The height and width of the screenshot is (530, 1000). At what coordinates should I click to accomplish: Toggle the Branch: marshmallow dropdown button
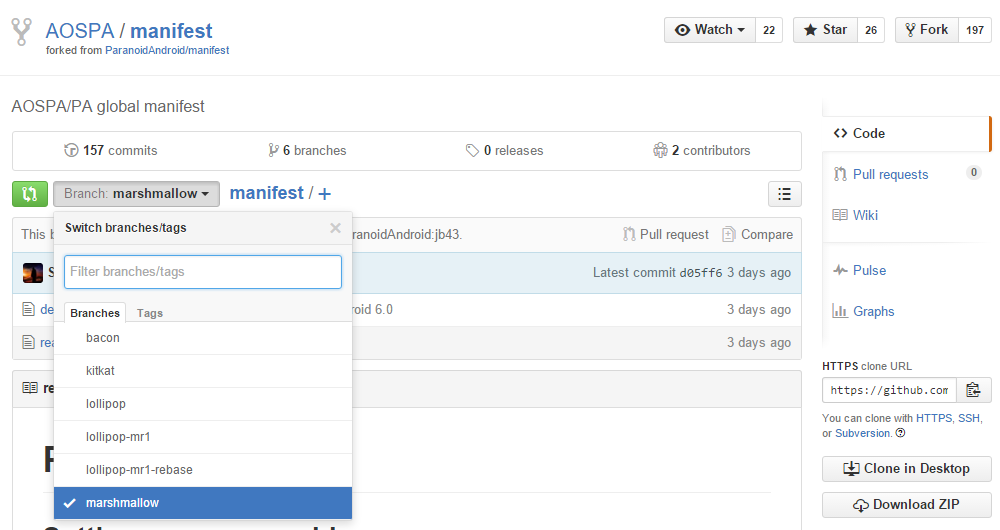coord(136,194)
